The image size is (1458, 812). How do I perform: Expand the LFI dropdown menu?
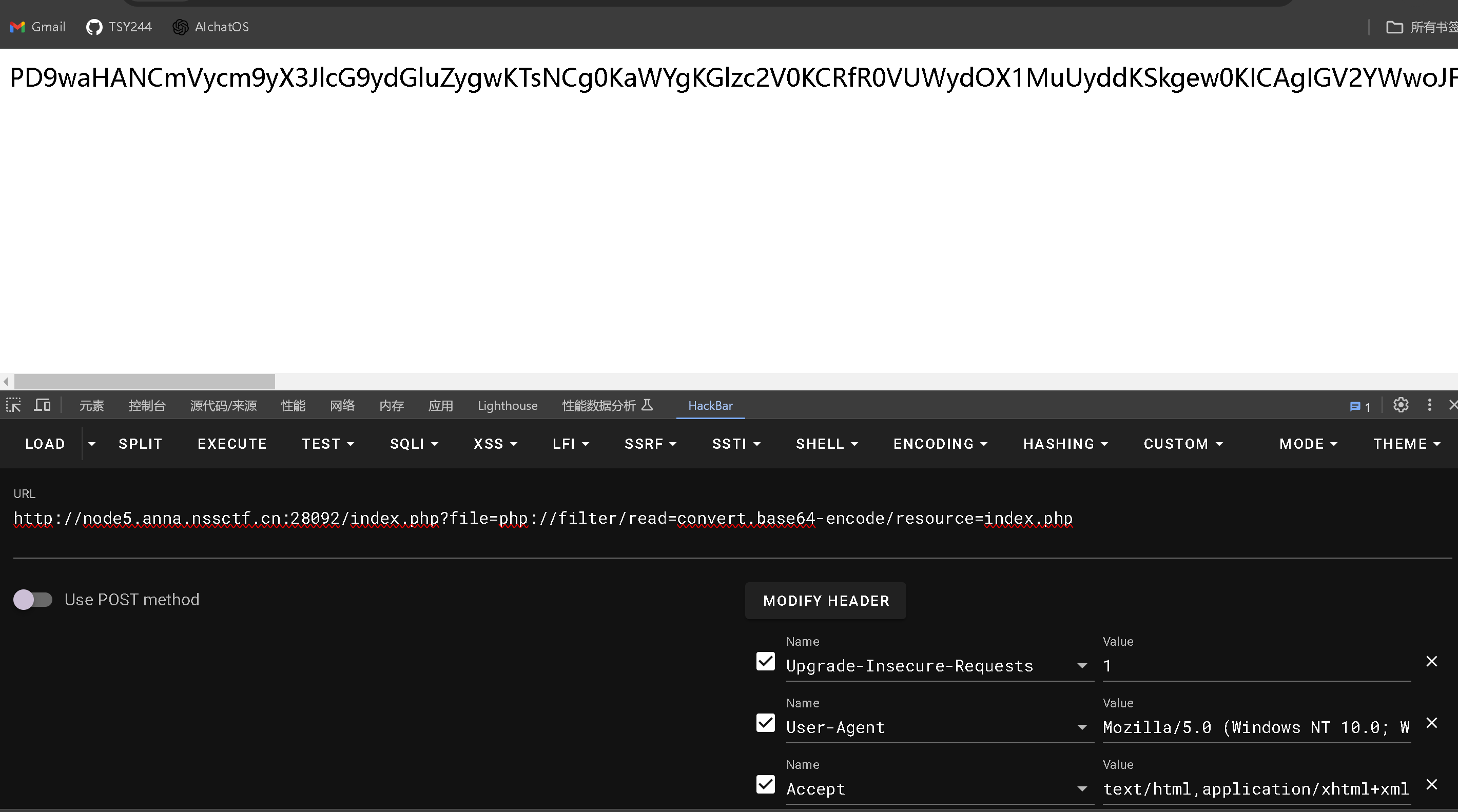(571, 444)
